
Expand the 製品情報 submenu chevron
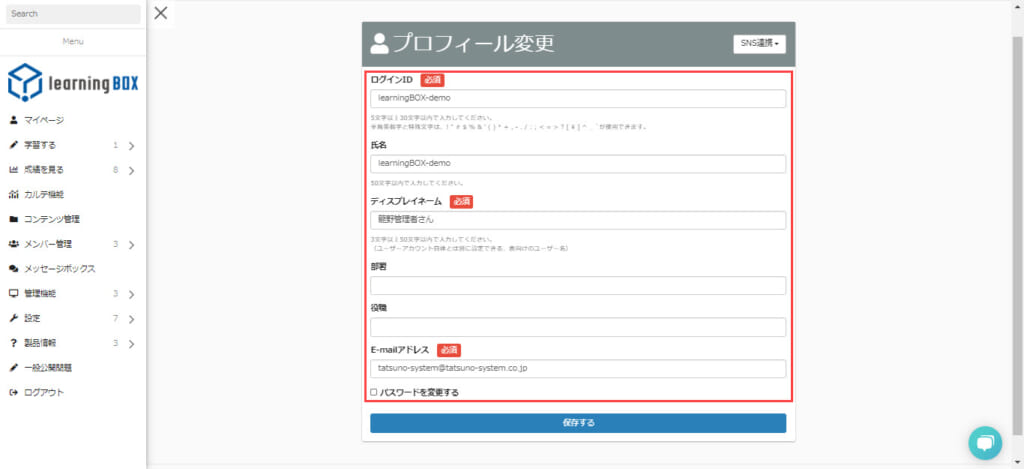(x=131, y=343)
